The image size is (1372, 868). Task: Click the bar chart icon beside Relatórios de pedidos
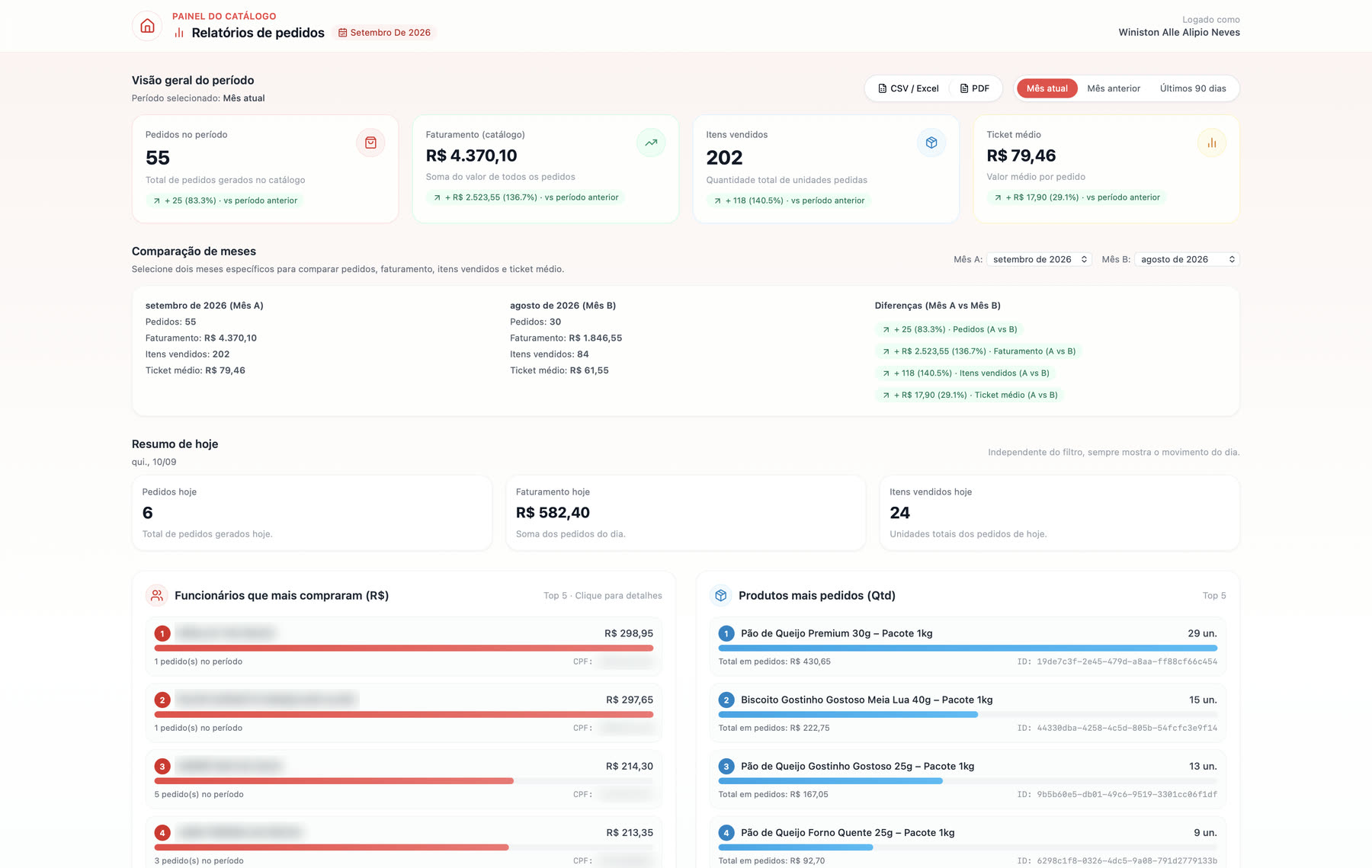pyautogui.click(x=179, y=33)
